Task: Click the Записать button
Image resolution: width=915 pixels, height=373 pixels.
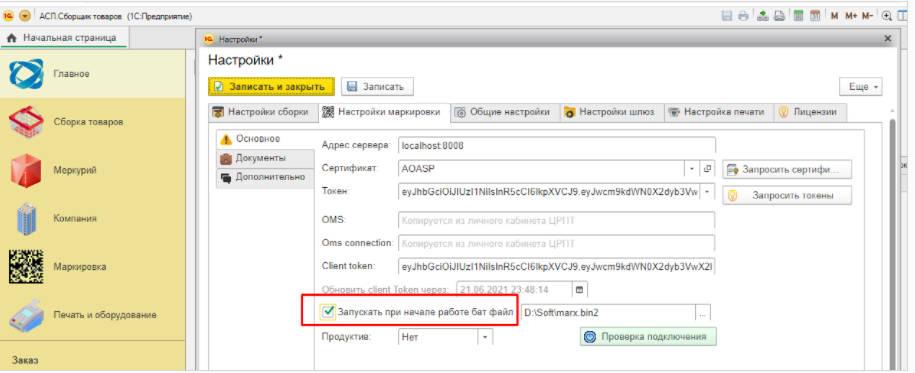Action: click(x=377, y=86)
